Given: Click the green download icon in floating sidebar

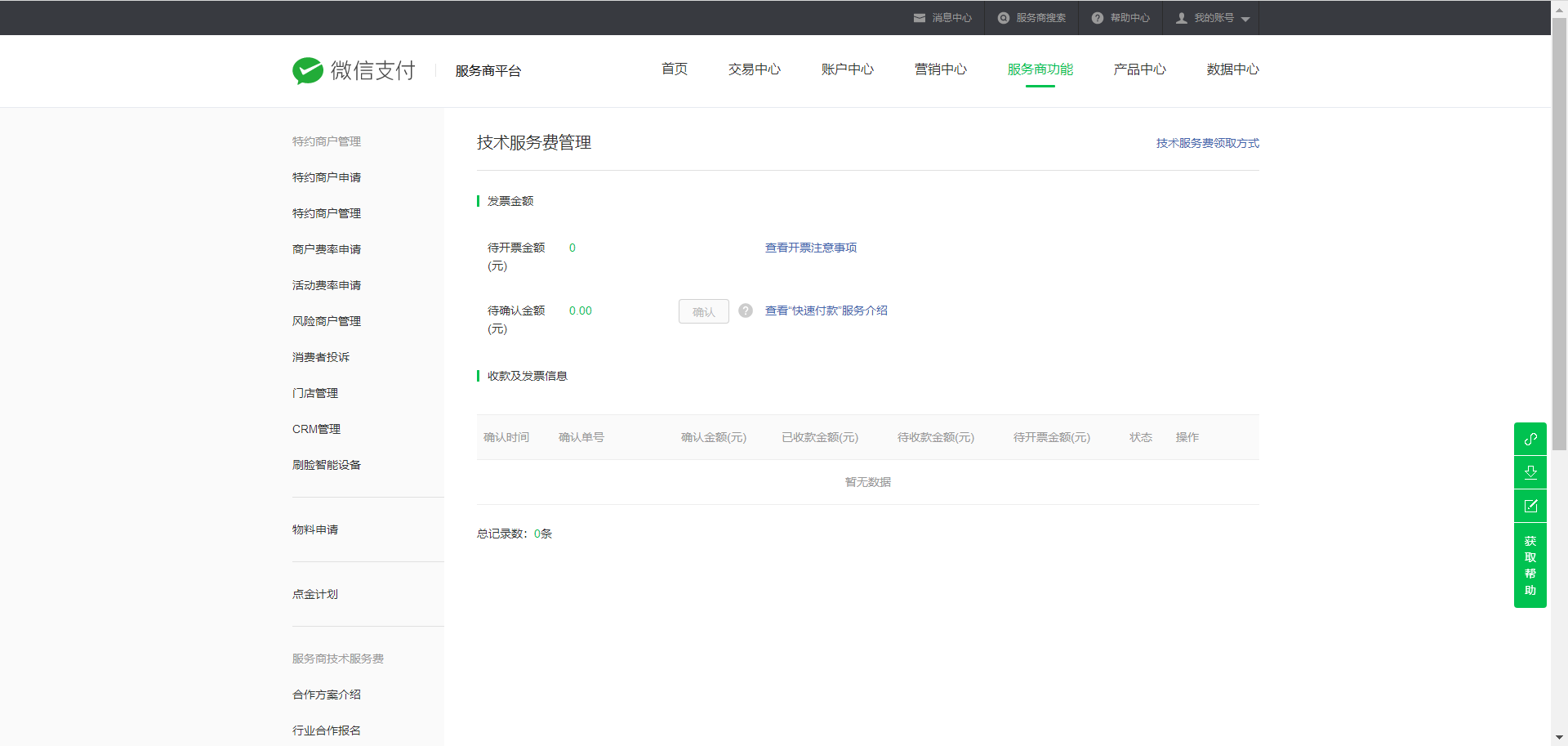Looking at the screenshot, I should coord(1530,472).
